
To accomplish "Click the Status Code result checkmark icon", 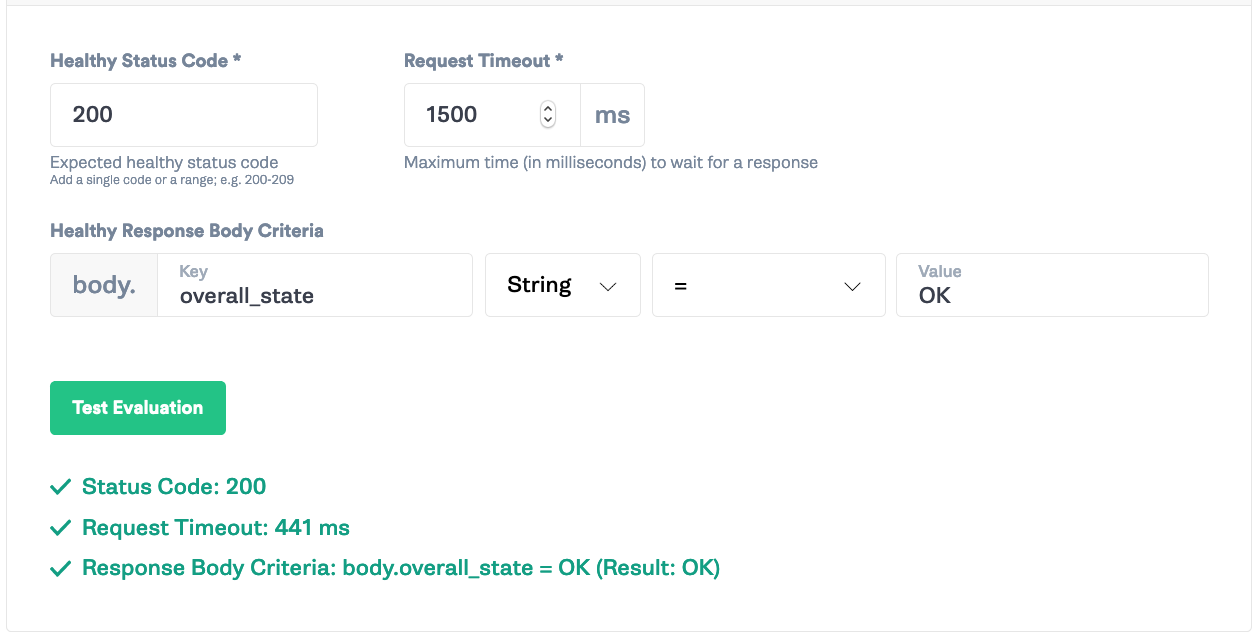I will (61, 487).
